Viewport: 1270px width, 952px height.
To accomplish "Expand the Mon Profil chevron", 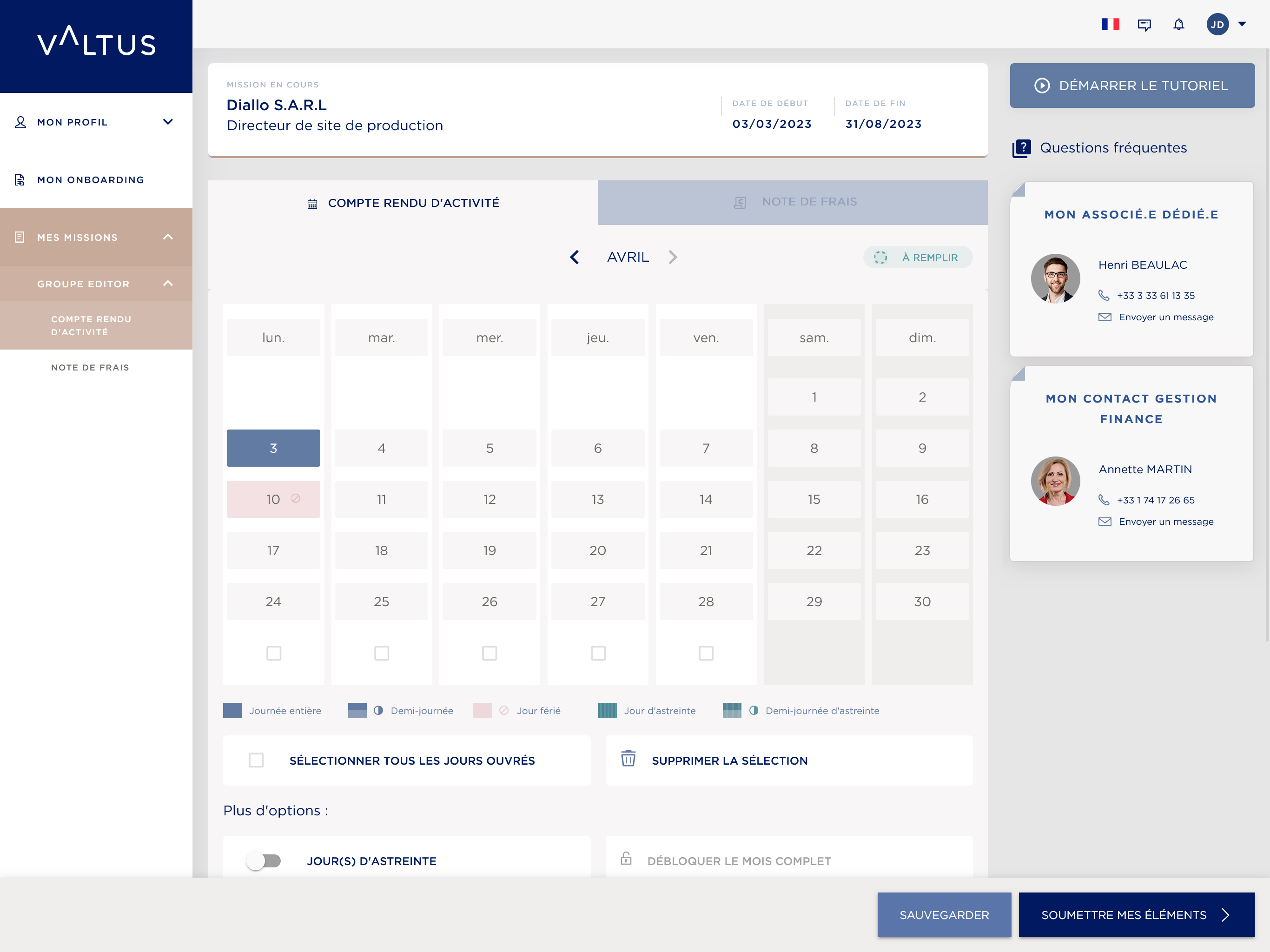I will [x=168, y=122].
